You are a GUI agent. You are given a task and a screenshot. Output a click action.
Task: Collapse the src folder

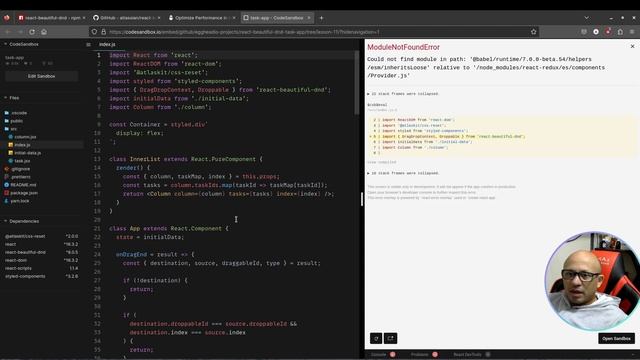pyautogui.click(x=13, y=129)
